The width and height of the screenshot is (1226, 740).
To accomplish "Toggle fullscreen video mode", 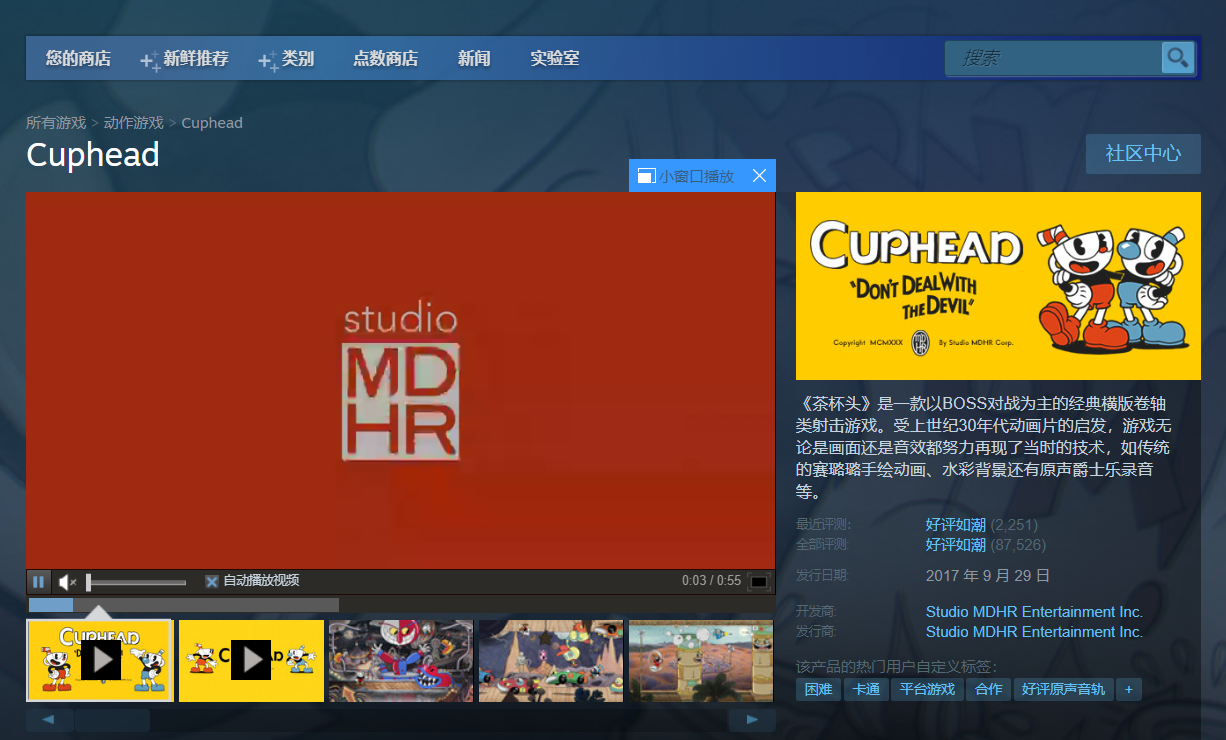I will 759,581.
